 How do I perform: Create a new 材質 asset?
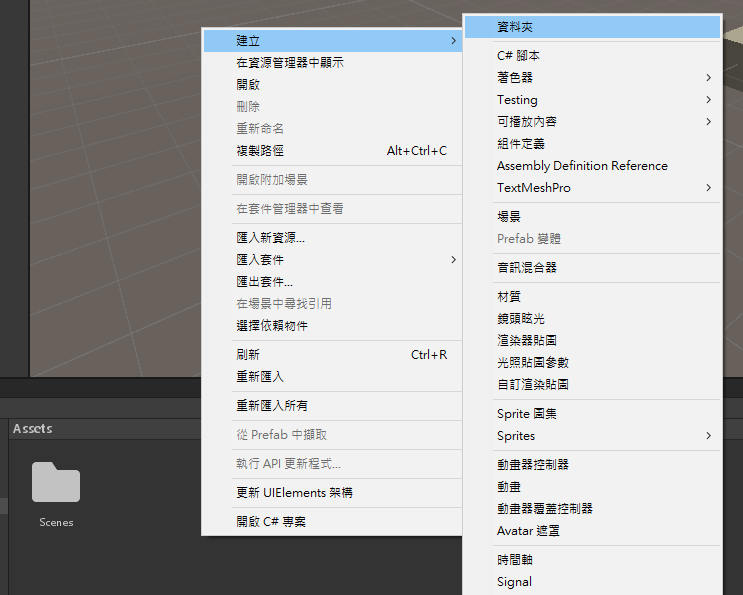[509, 297]
